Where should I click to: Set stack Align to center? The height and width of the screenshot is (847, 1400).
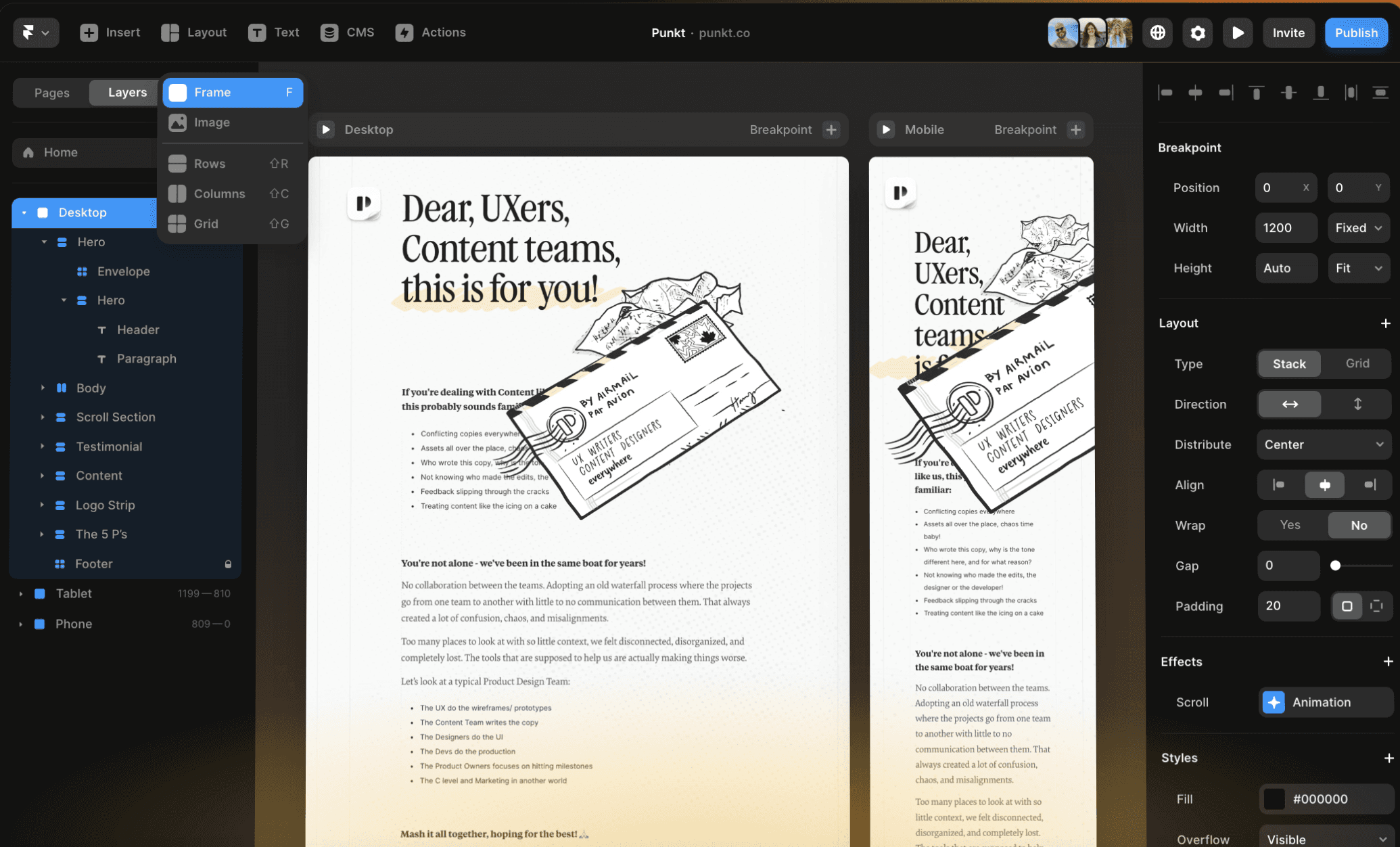(x=1324, y=485)
